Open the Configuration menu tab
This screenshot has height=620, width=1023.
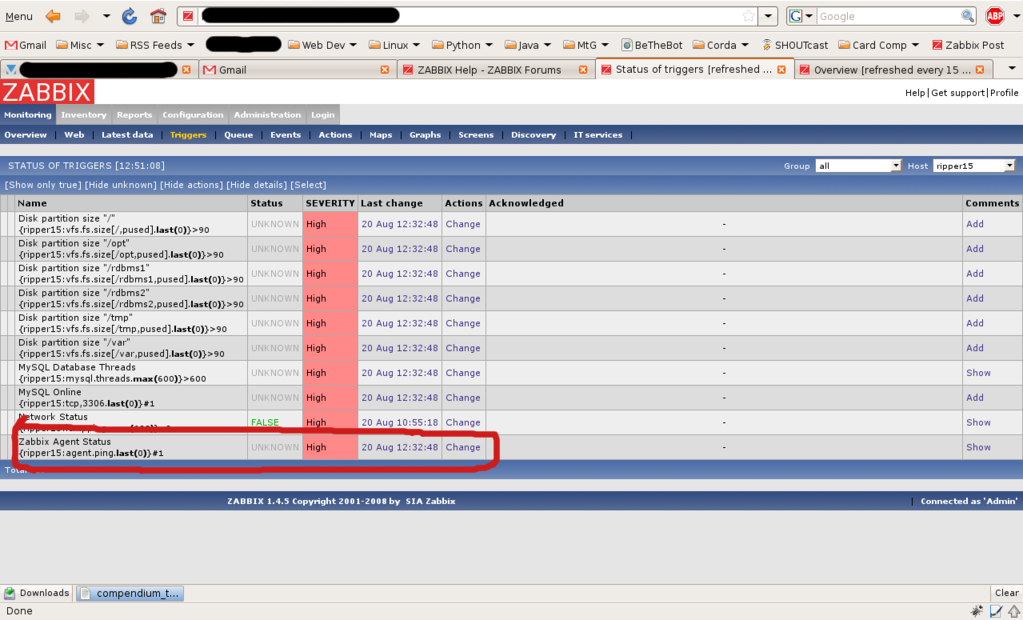coord(193,115)
